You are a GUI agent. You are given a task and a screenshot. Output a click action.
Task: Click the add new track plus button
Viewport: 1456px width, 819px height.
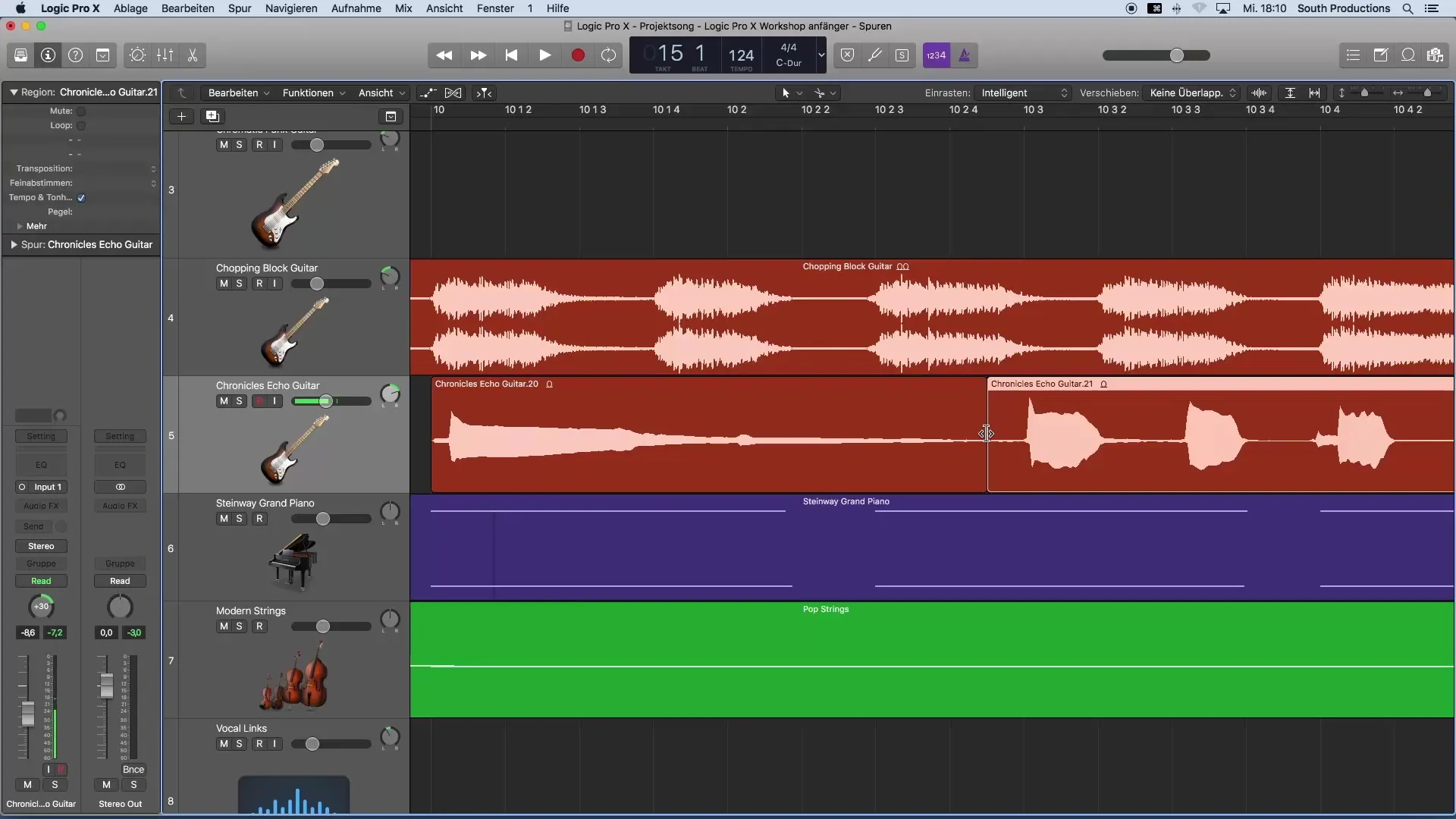click(181, 116)
